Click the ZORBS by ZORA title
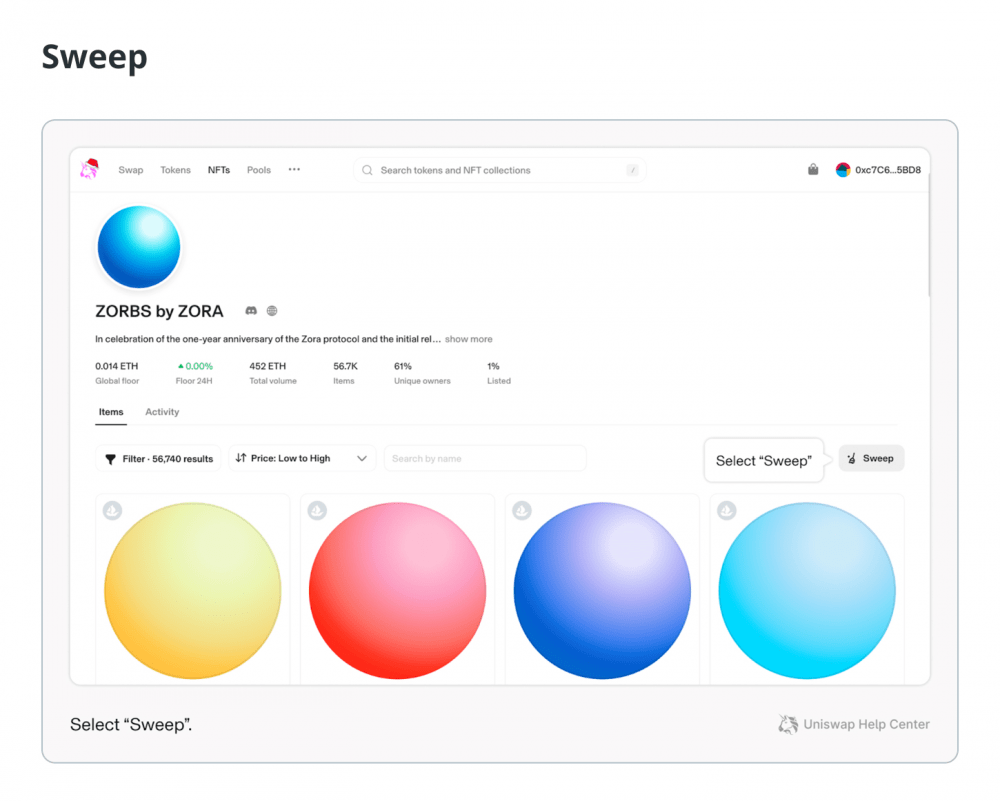The image size is (1000, 801). tap(159, 311)
